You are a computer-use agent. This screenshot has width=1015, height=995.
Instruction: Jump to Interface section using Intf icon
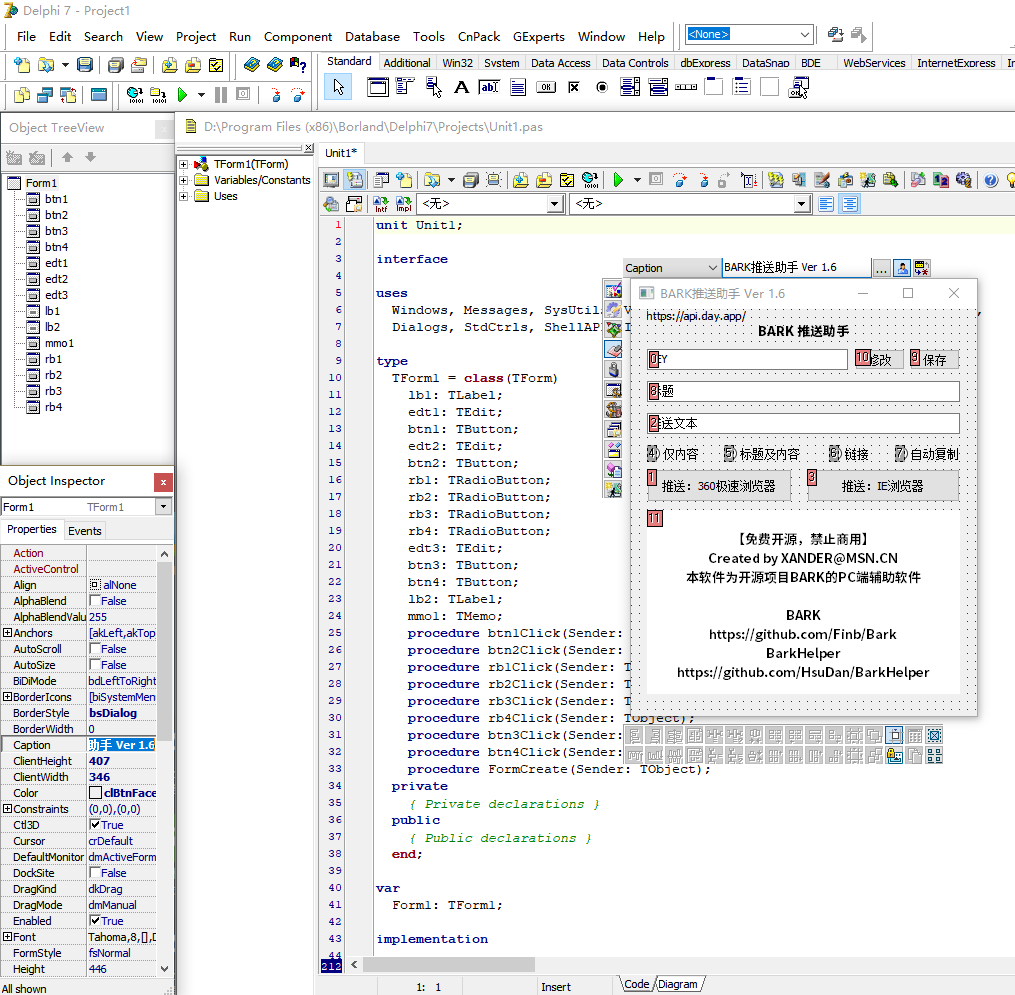(381, 204)
